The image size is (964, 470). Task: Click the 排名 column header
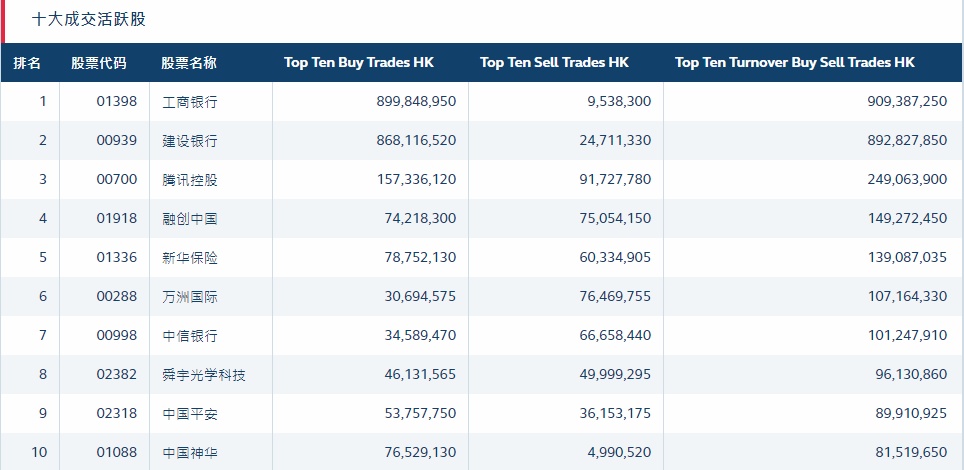28,63
